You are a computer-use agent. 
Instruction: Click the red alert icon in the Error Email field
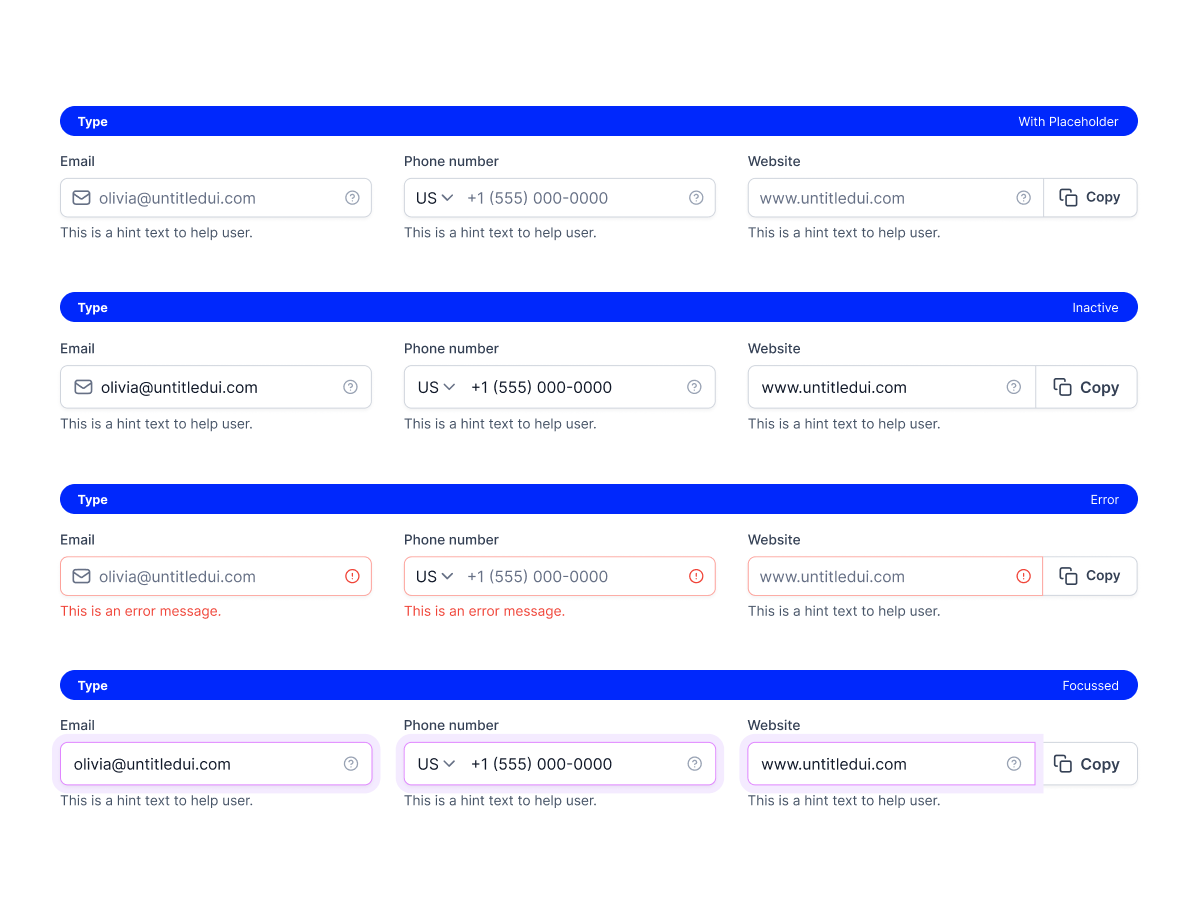point(352,576)
